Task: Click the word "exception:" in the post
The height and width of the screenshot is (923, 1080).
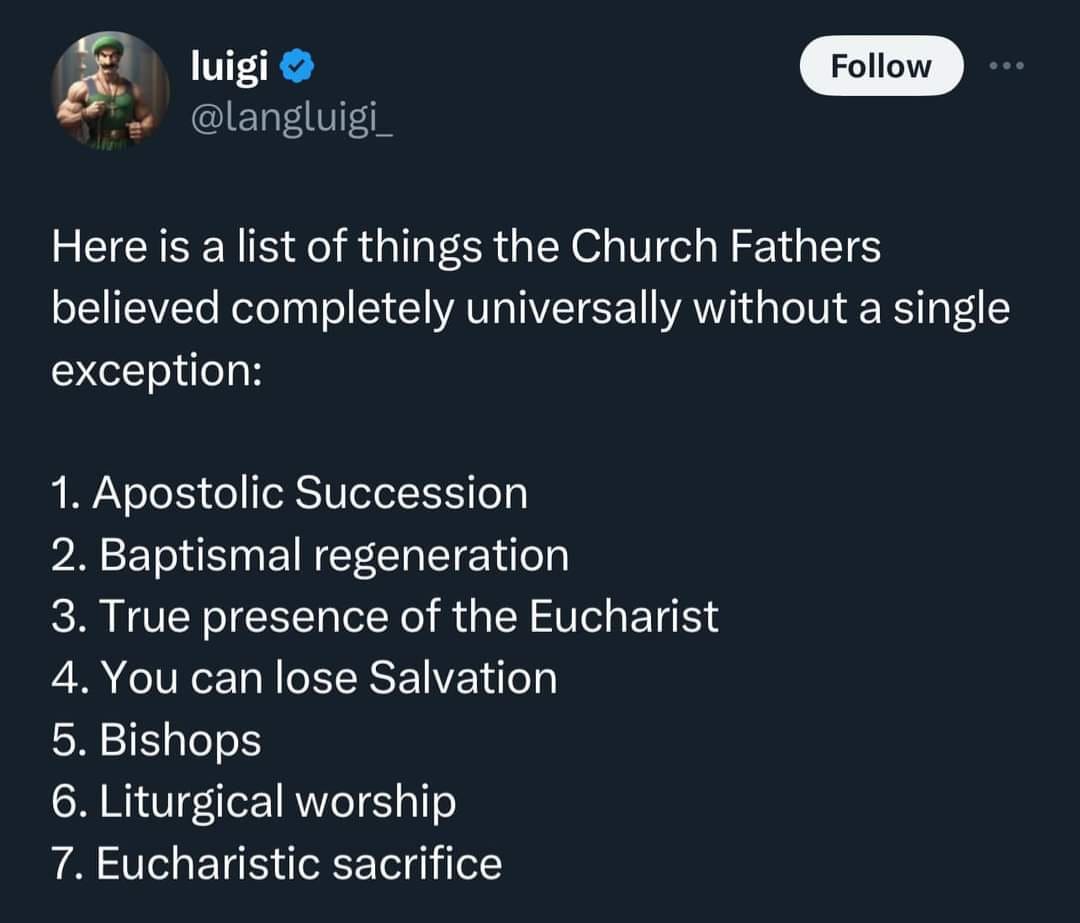Action: pos(157,370)
